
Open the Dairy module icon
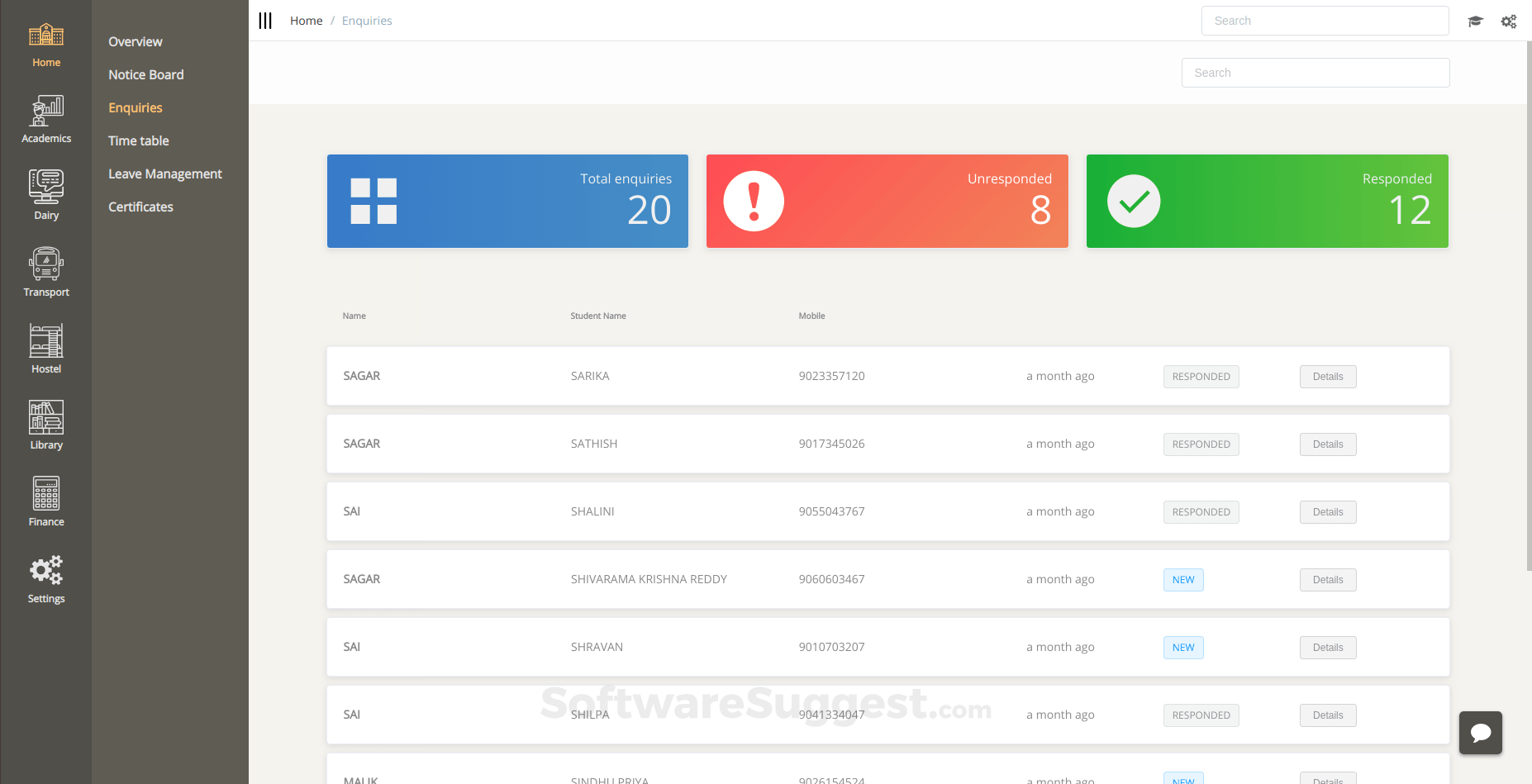[46, 187]
